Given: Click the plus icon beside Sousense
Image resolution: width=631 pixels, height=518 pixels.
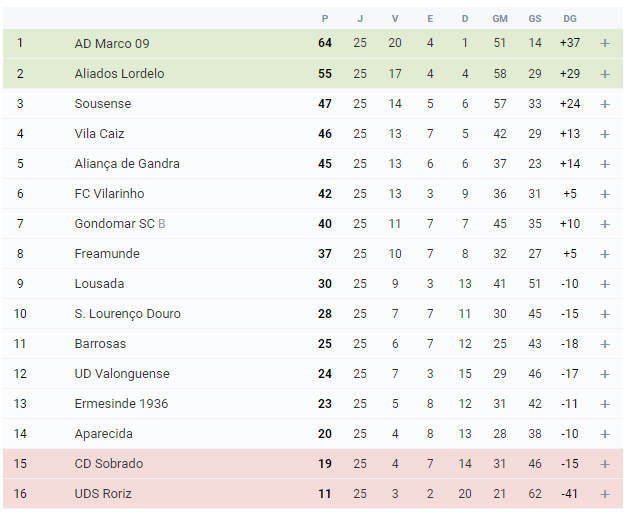Looking at the screenshot, I should coord(604,104).
